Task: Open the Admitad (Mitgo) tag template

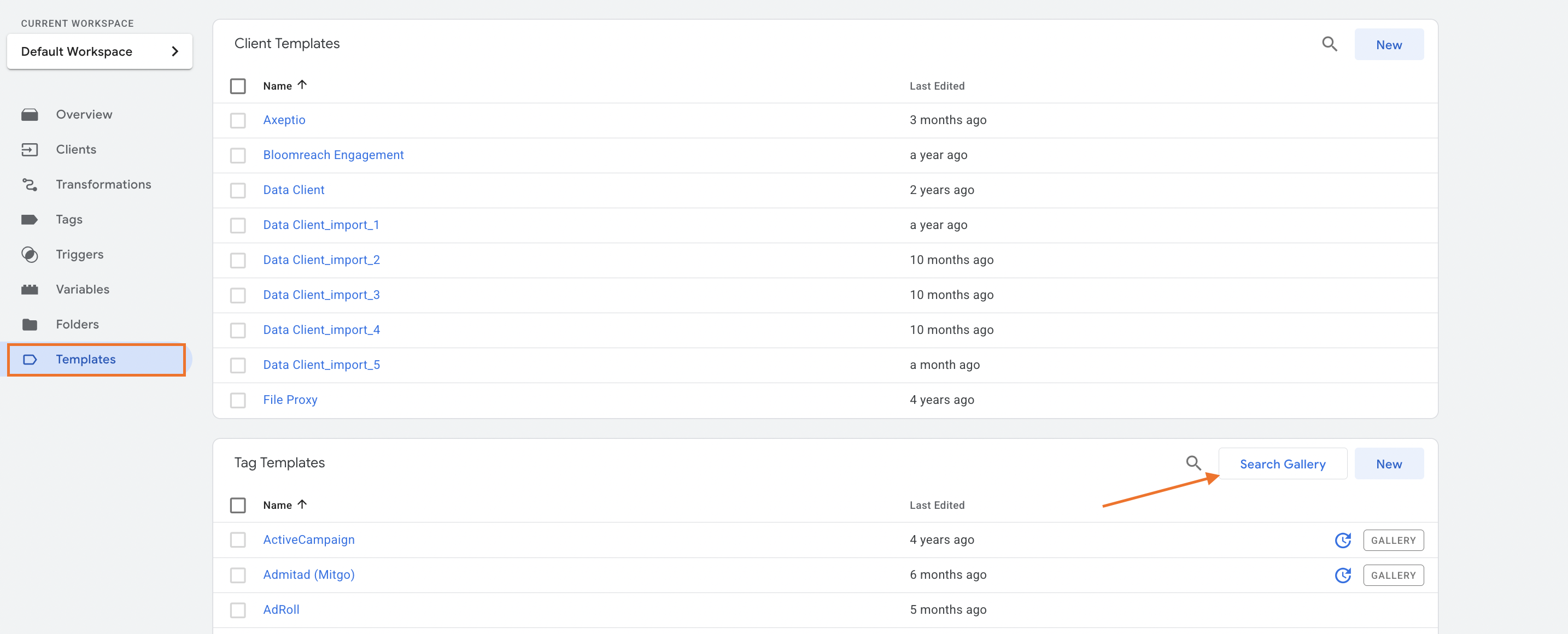Action: coord(308,574)
